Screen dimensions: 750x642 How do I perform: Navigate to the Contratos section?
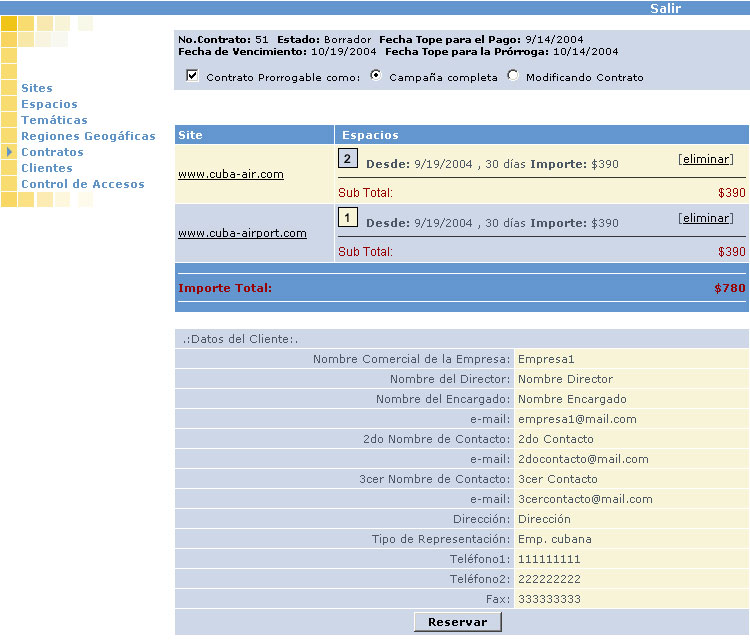click(52, 152)
